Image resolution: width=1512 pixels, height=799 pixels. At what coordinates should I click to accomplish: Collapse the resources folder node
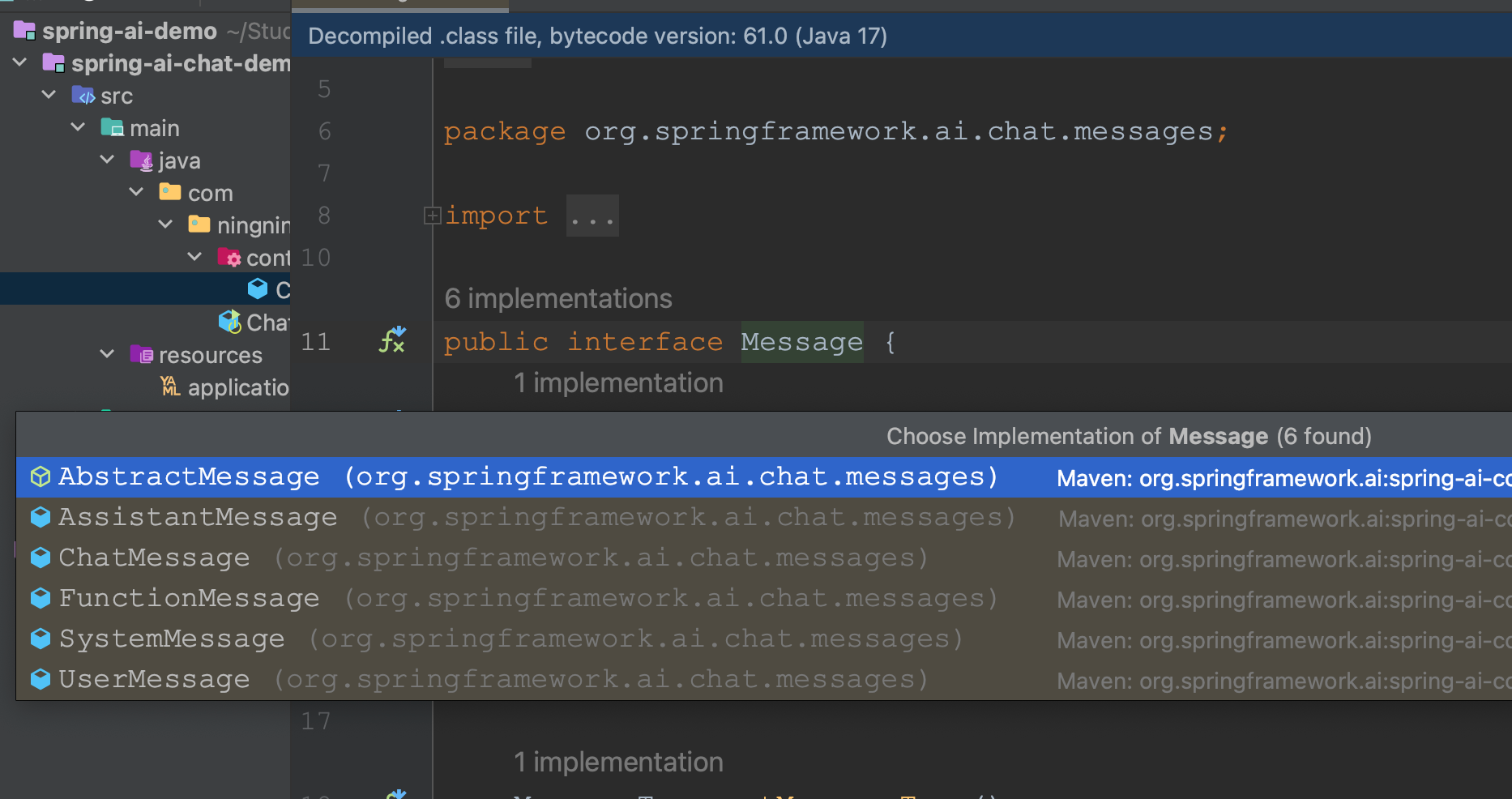click(x=108, y=354)
